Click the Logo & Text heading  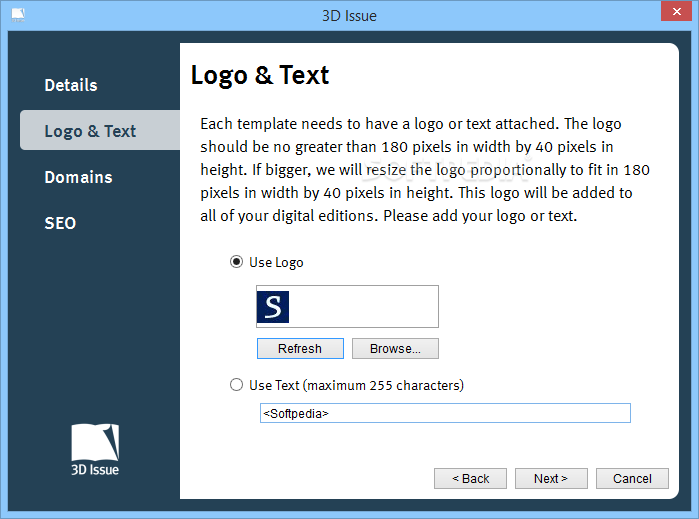click(x=260, y=75)
